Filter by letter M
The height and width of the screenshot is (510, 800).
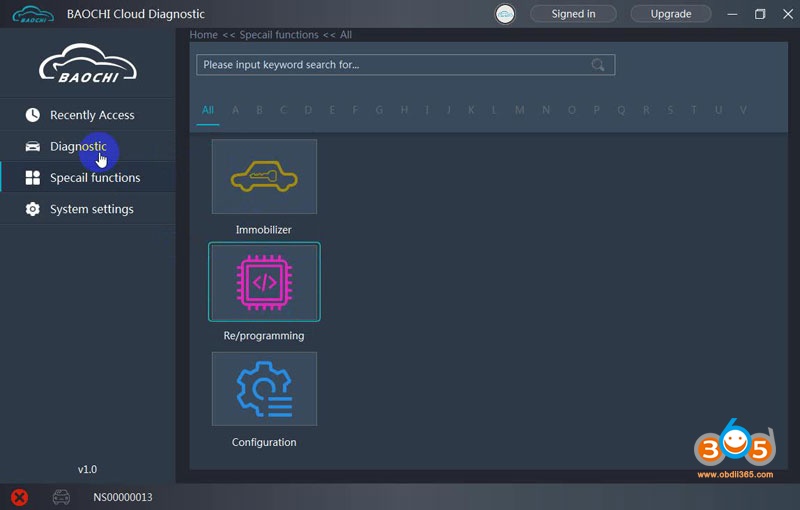[x=519, y=110]
